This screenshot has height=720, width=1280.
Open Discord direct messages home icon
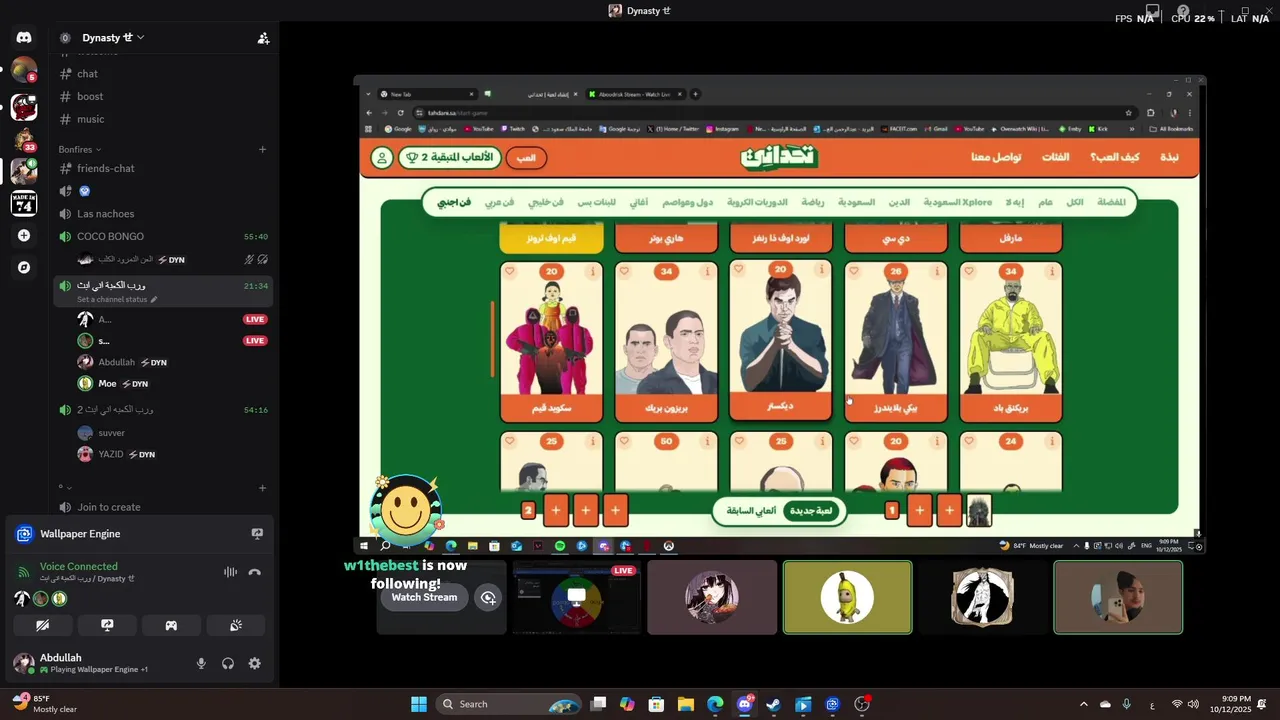24,37
